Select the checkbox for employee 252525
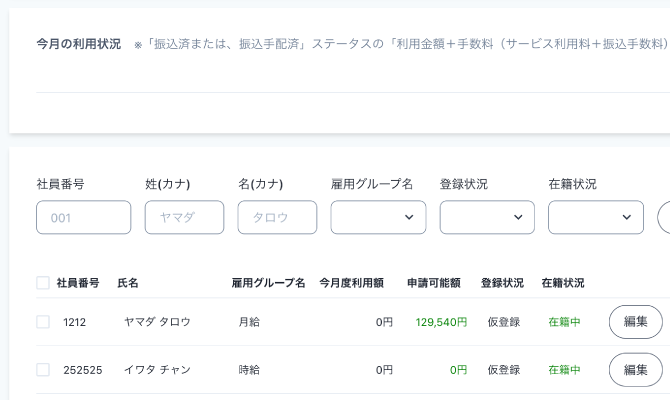This screenshot has height=400, width=670. (43, 370)
